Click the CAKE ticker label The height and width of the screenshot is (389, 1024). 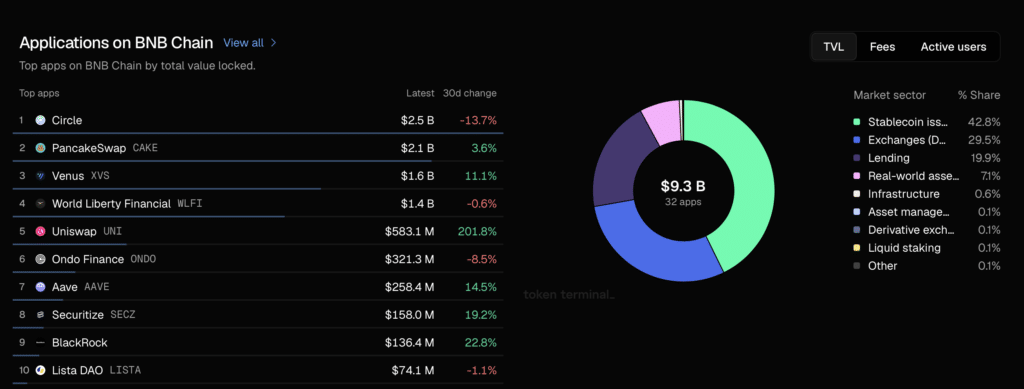145,148
